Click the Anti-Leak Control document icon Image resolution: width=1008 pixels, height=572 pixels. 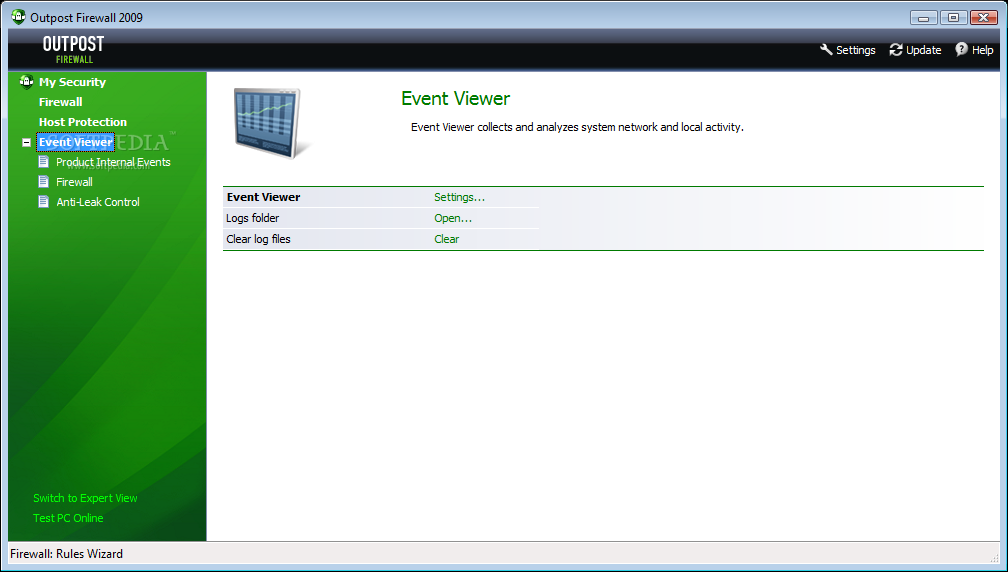(x=44, y=201)
